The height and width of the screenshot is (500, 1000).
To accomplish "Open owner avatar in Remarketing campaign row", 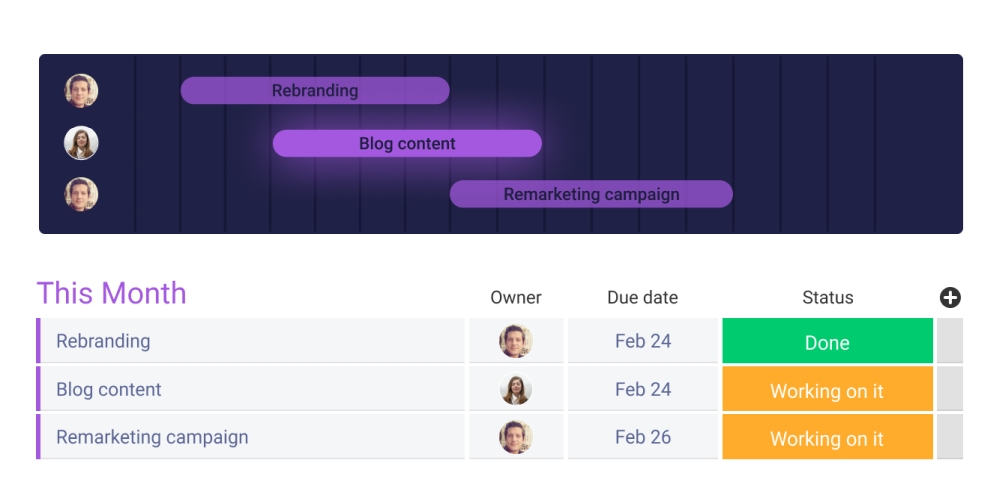I will pos(516,437).
